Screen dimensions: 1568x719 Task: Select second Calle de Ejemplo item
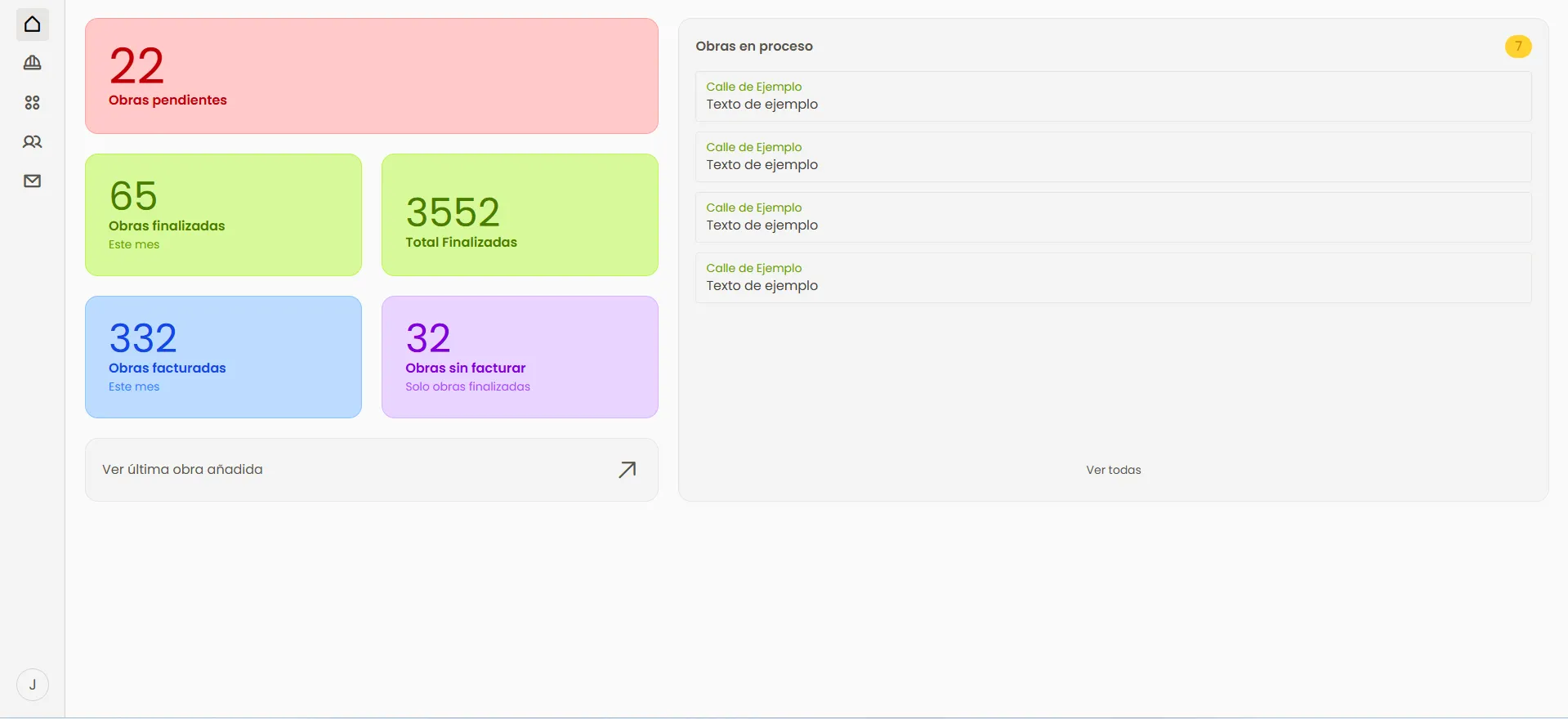point(1114,157)
